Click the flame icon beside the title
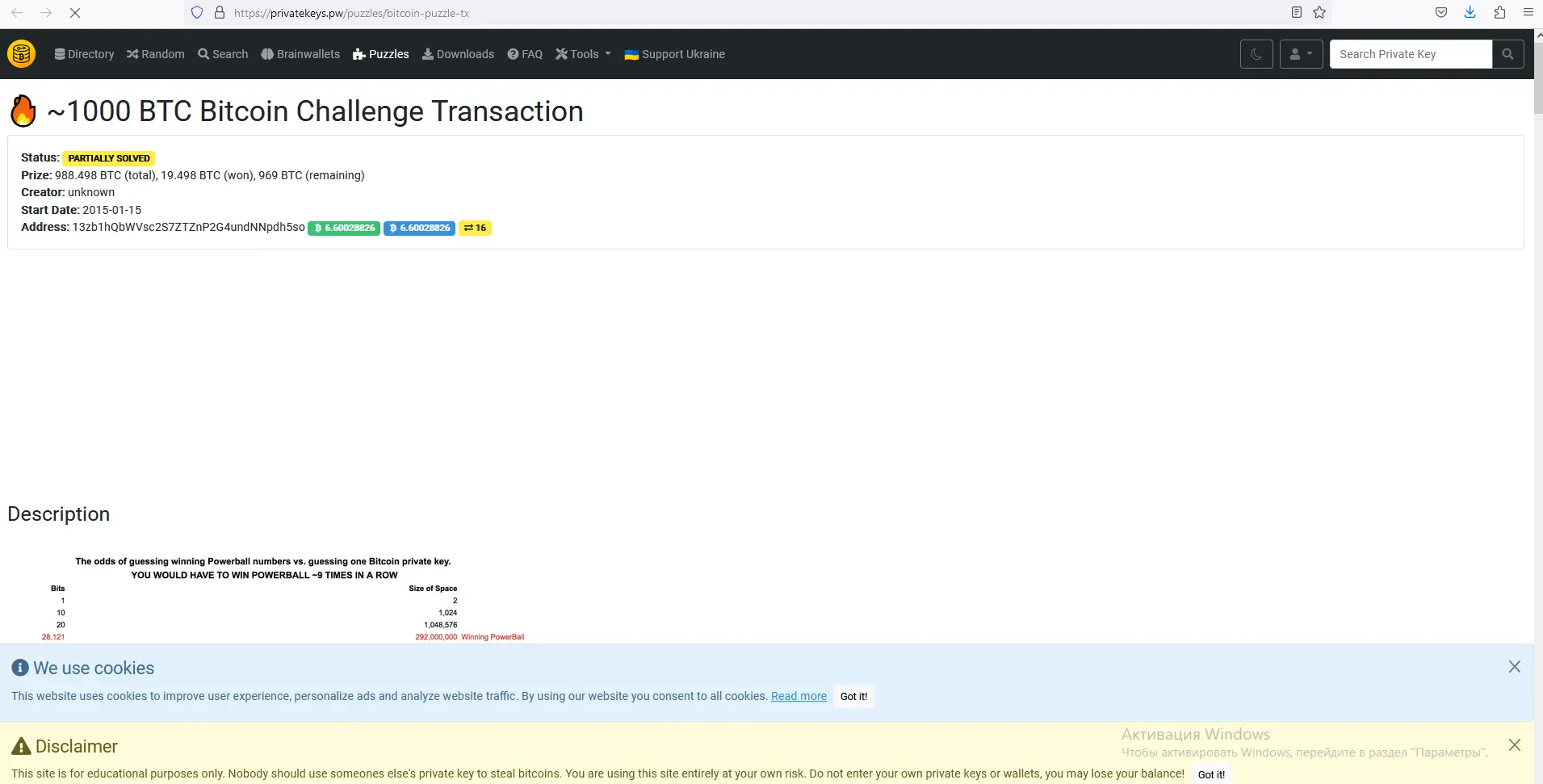 point(23,111)
